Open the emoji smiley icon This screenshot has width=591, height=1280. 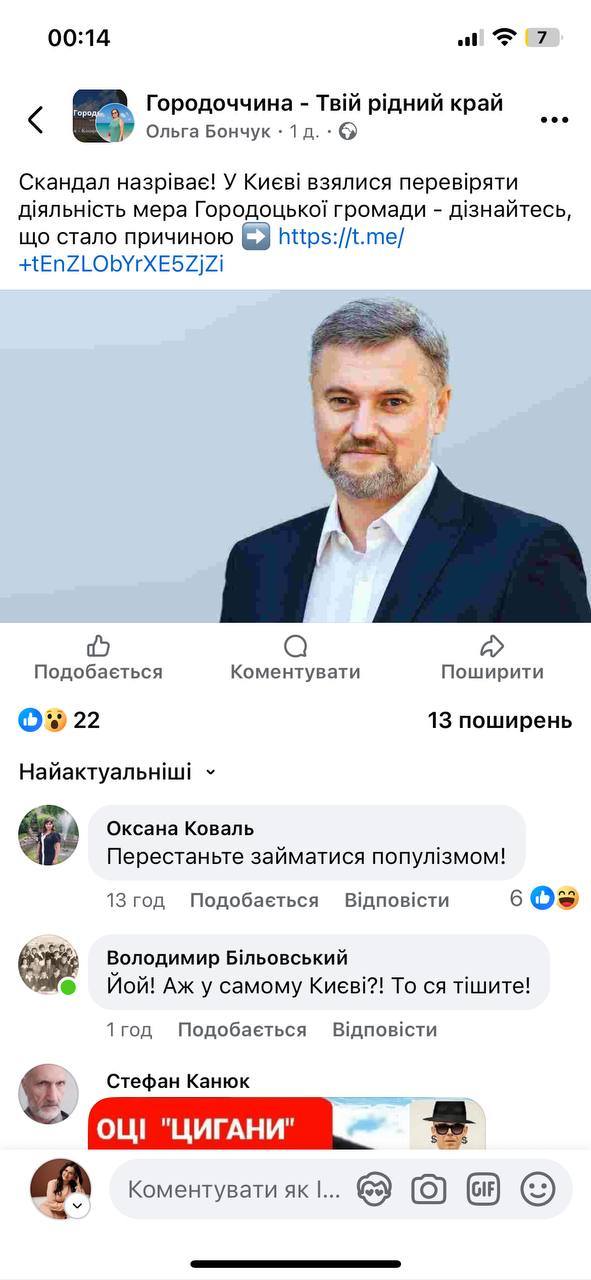(538, 1189)
